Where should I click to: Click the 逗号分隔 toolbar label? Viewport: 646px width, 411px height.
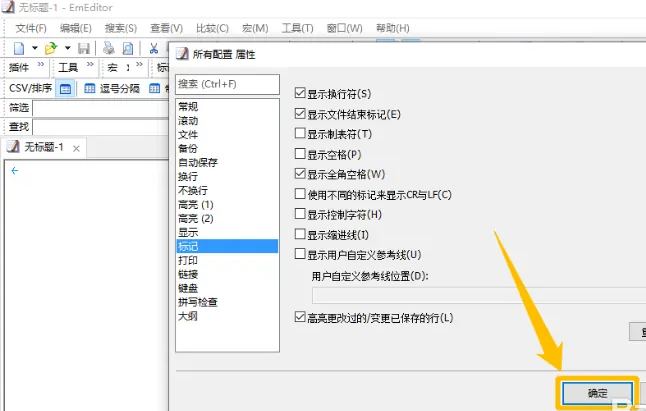click(x=119, y=88)
